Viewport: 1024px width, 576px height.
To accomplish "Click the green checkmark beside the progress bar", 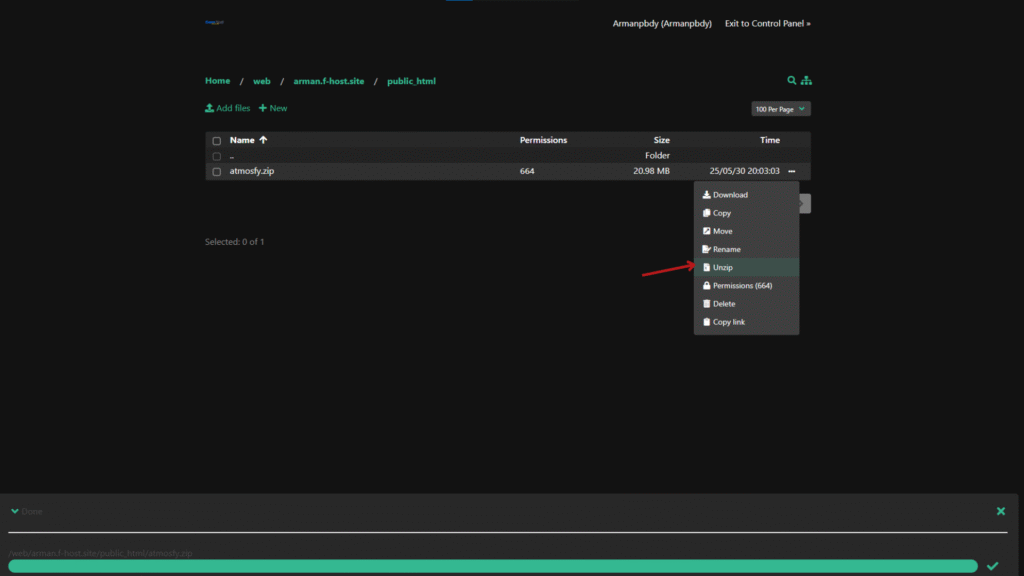I will (x=992, y=566).
